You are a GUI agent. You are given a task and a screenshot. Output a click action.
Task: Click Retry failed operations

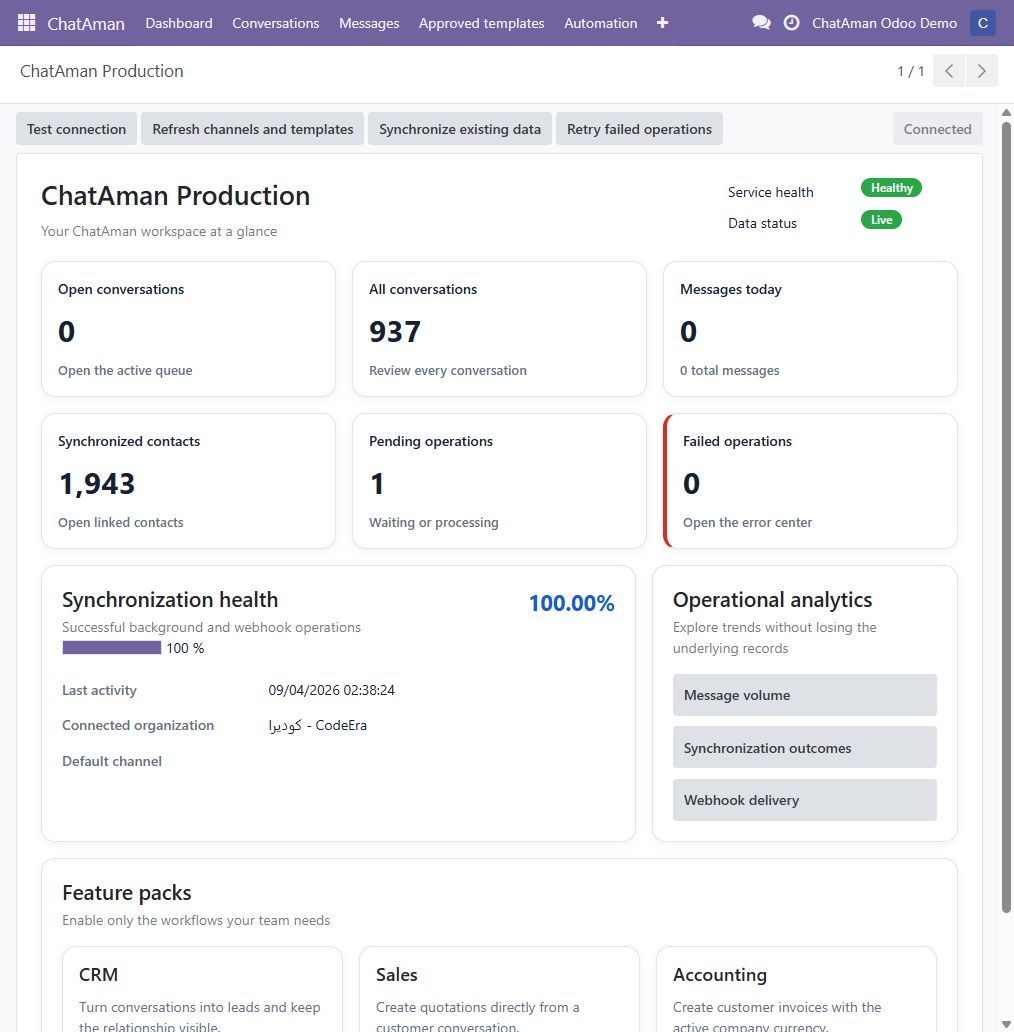[640, 129]
